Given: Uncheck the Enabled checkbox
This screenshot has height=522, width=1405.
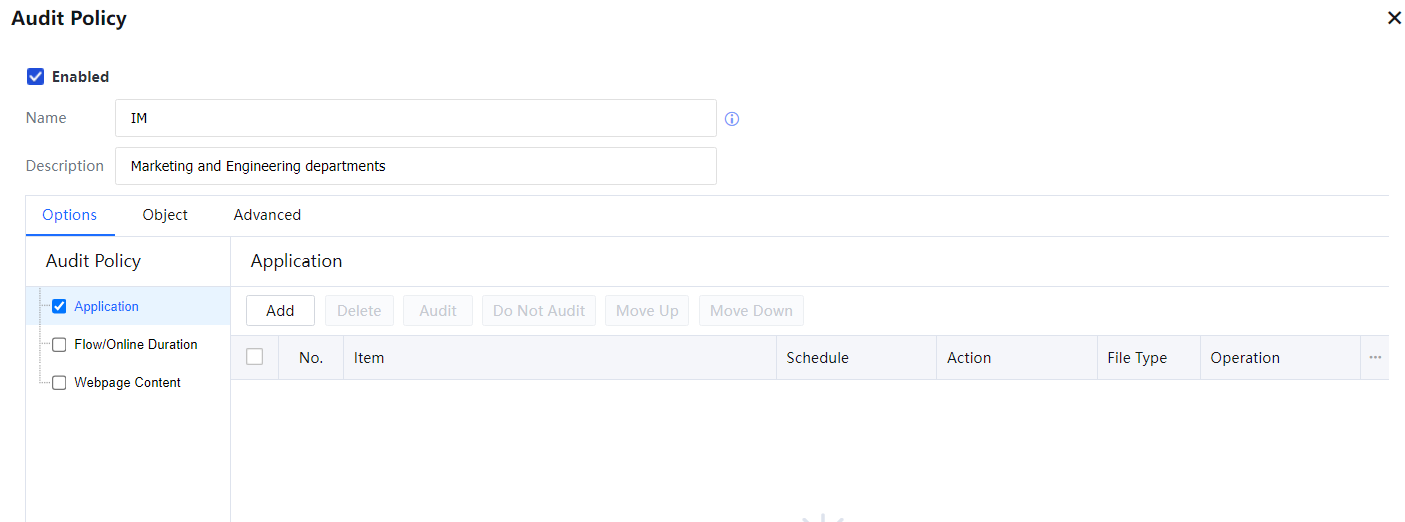Looking at the screenshot, I should (36, 77).
